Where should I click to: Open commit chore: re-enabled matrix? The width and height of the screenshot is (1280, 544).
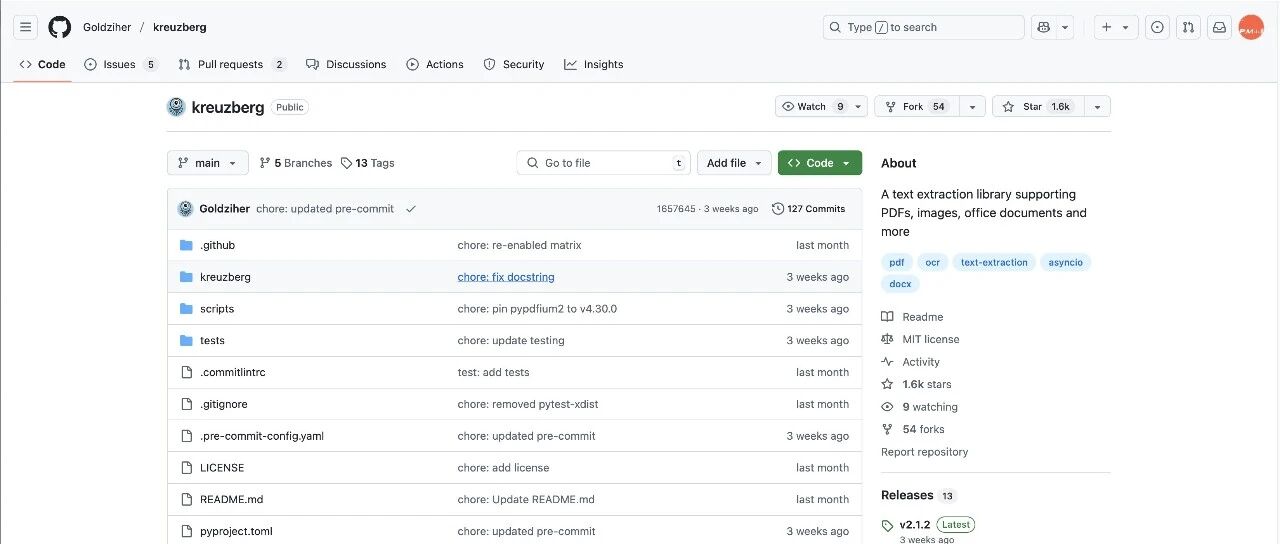[x=519, y=245]
